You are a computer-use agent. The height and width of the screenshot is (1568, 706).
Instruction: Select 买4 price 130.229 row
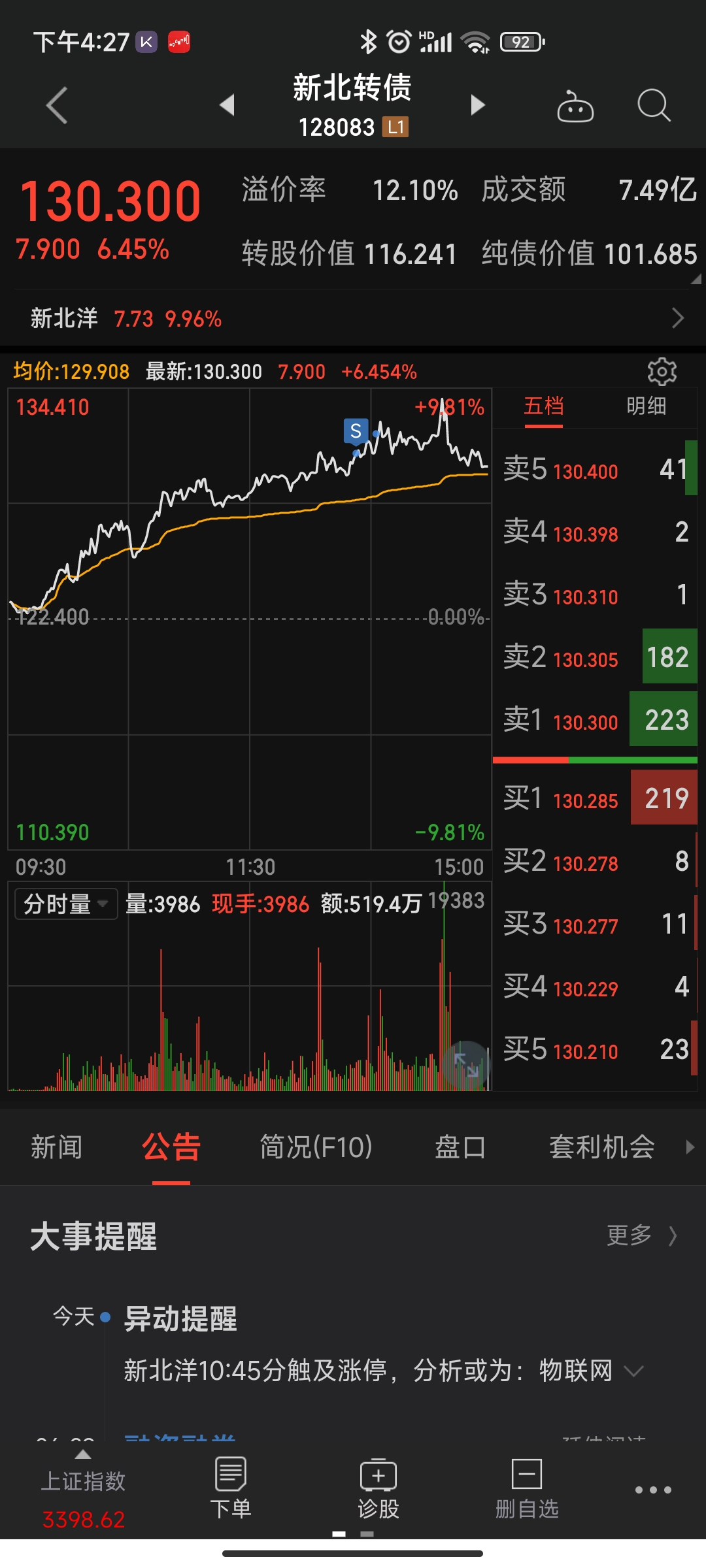(x=595, y=987)
